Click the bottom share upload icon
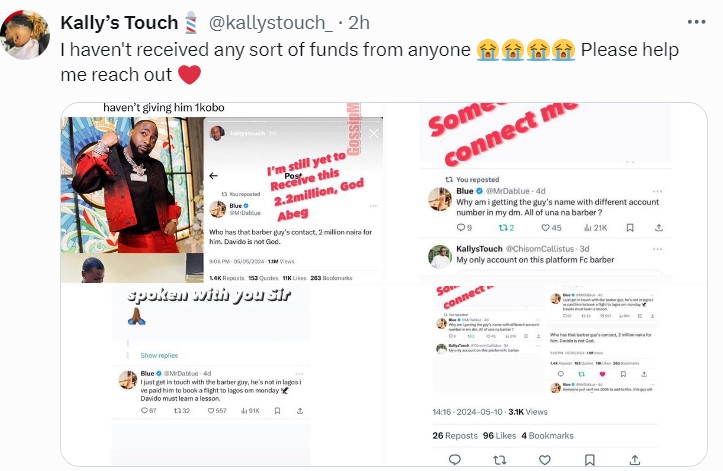The image size is (723, 471). [634, 459]
